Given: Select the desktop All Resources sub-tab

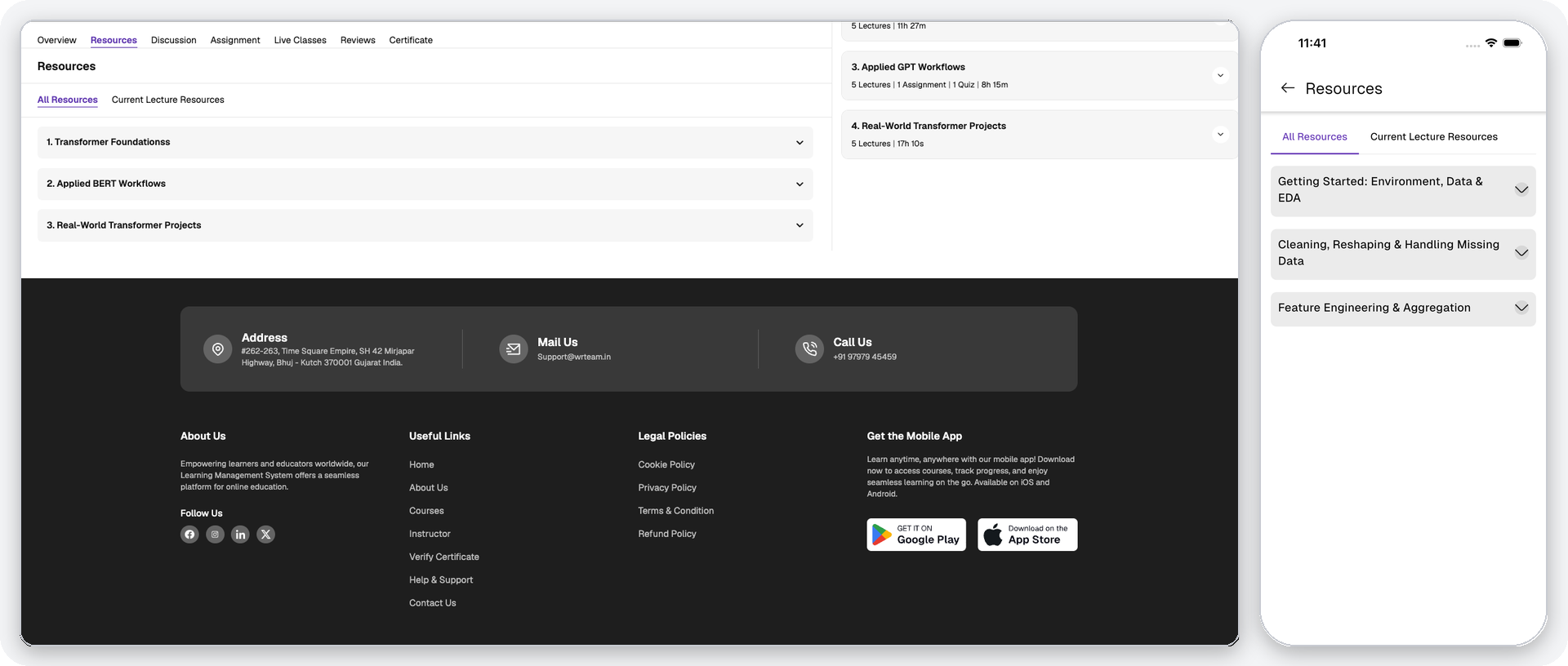Looking at the screenshot, I should click(x=68, y=100).
